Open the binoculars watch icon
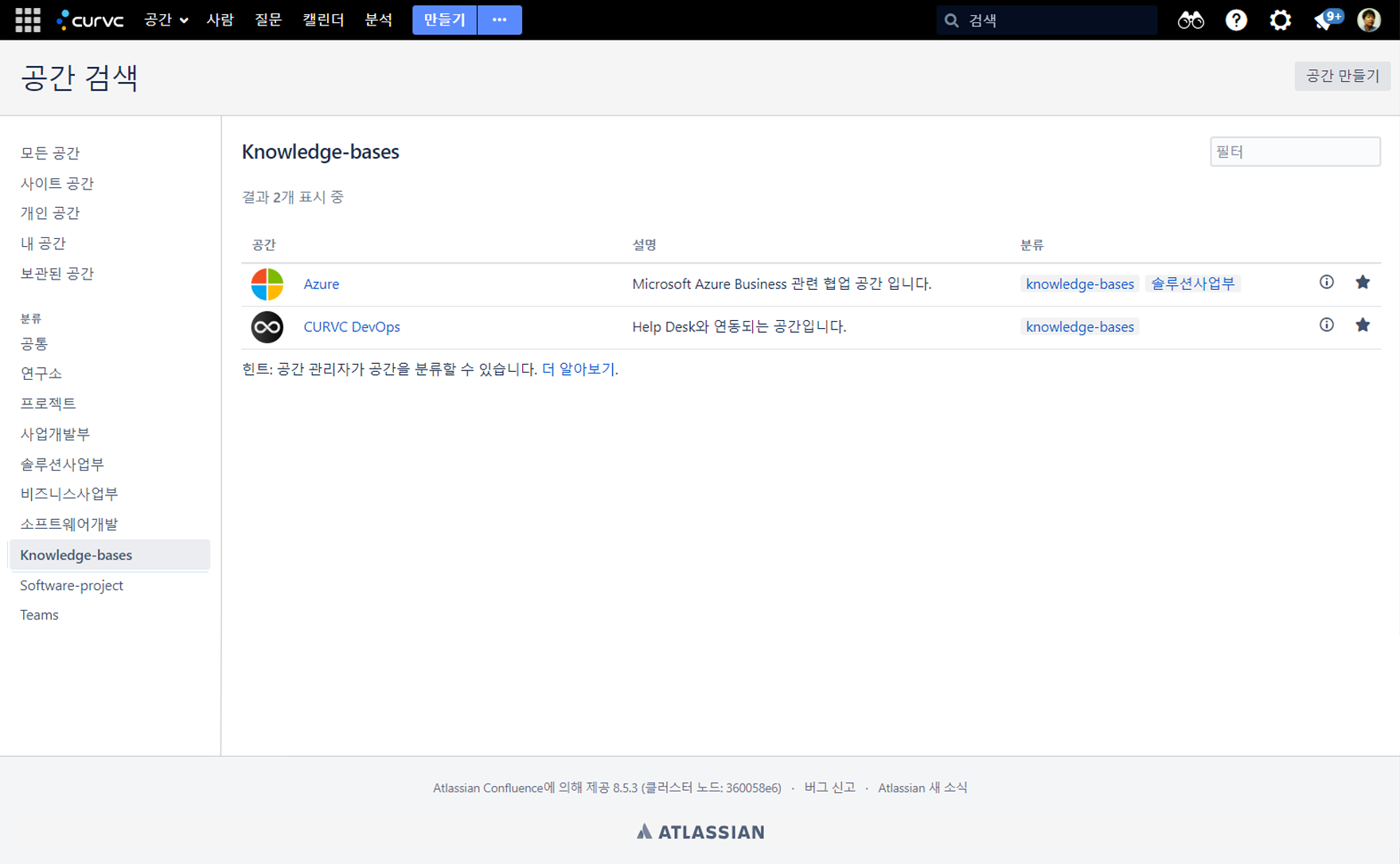Screen dimensions: 1400x864 (x=1190, y=20)
